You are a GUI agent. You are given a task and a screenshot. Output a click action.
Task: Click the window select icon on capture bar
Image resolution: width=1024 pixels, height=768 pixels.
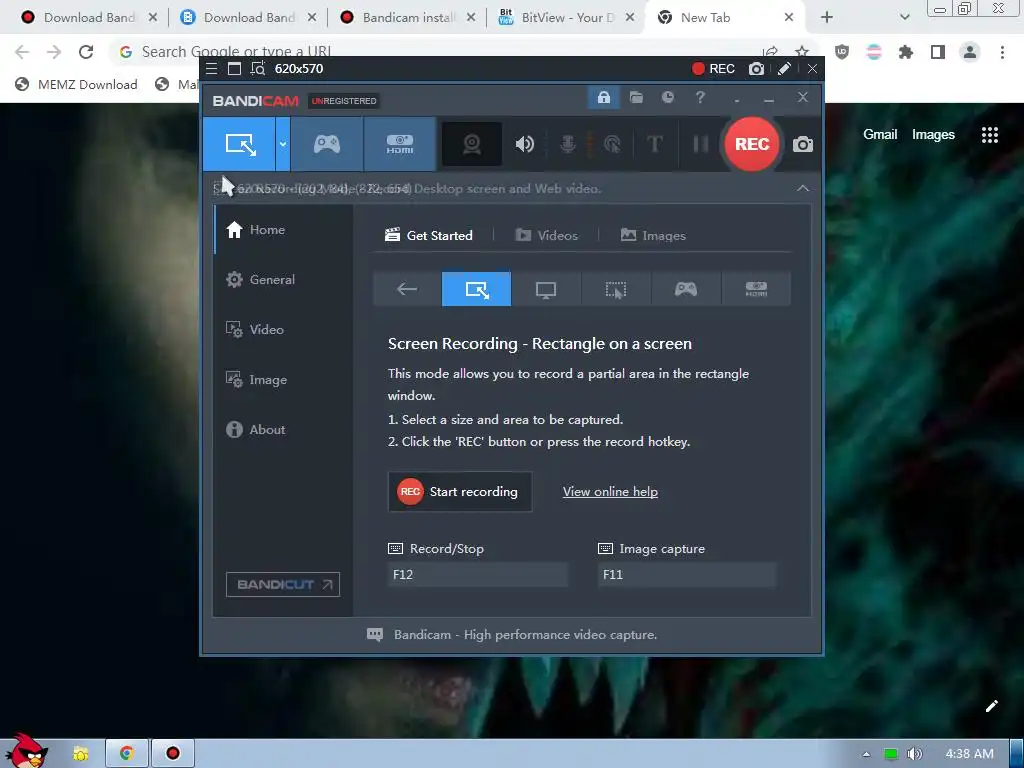[234, 69]
